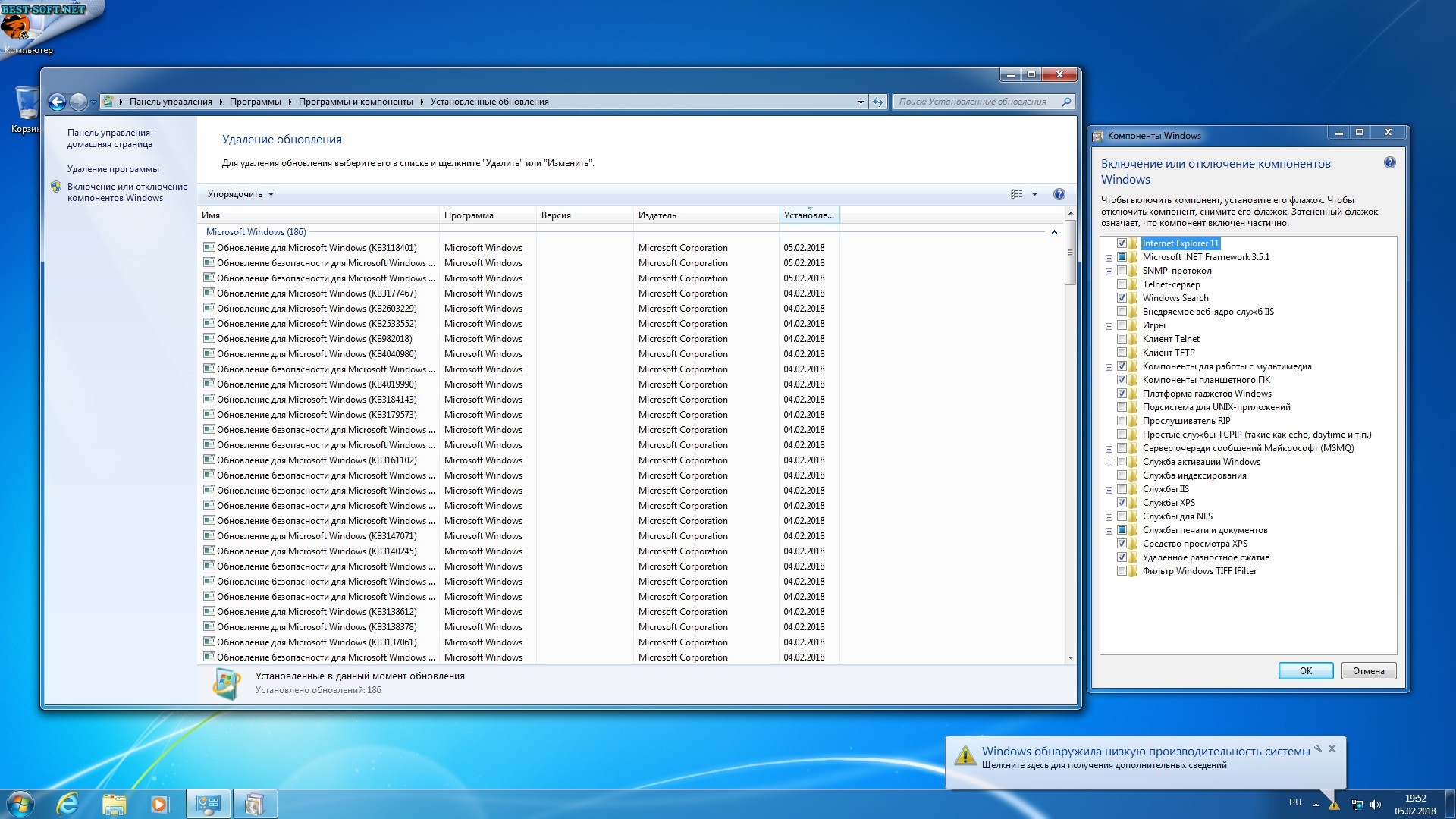Click the Start button orb
Image resolution: width=1456 pixels, height=819 pixels.
[20, 804]
